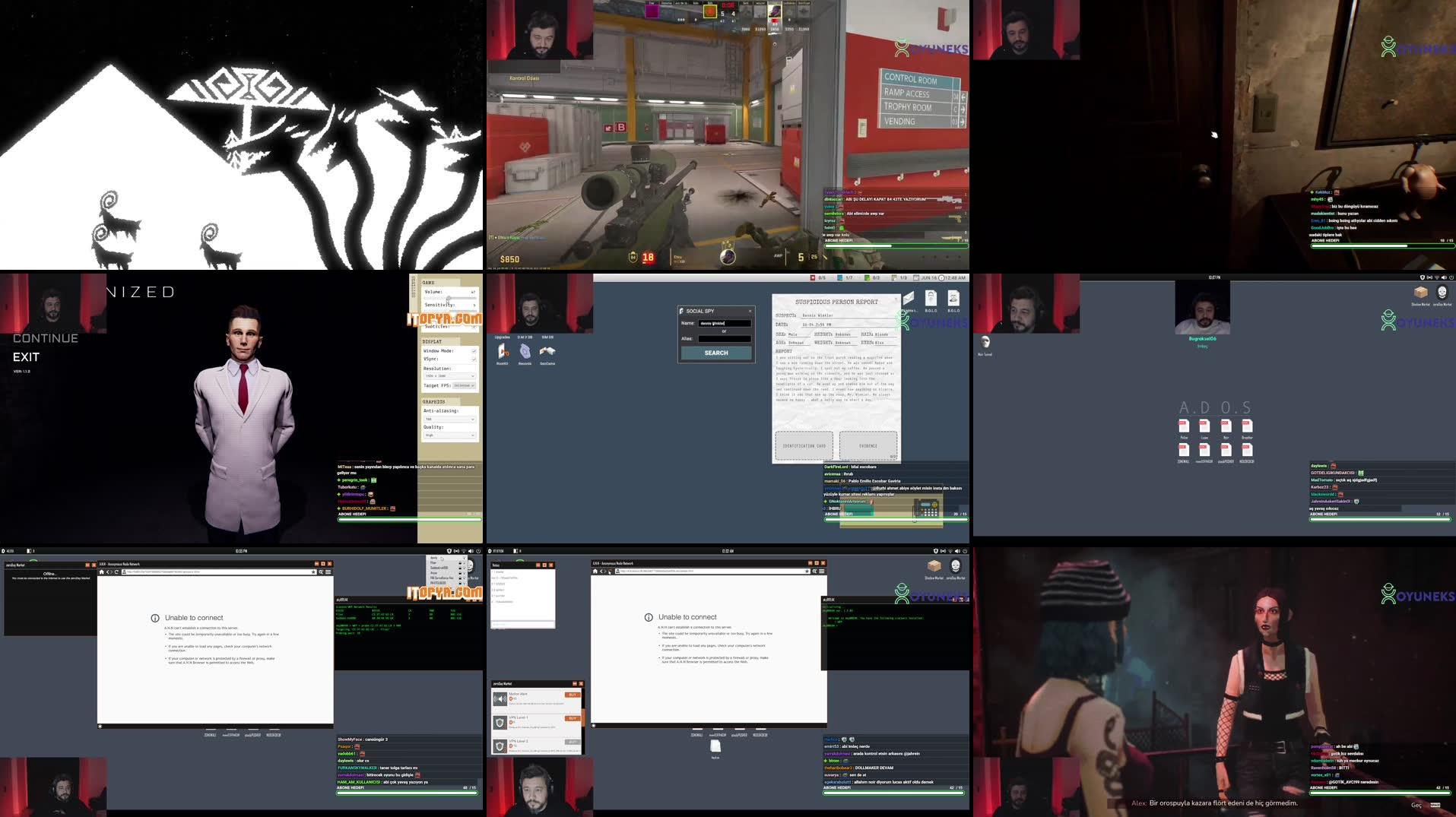
Task: Open hamburger menu in the 10:55 PM browser
Action: pos(328,572)
